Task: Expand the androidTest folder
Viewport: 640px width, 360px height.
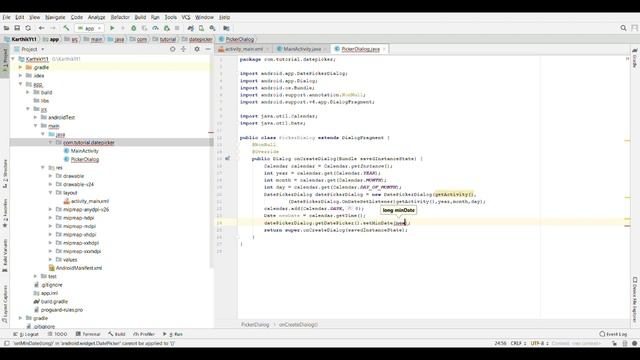Action: [36, 118]
